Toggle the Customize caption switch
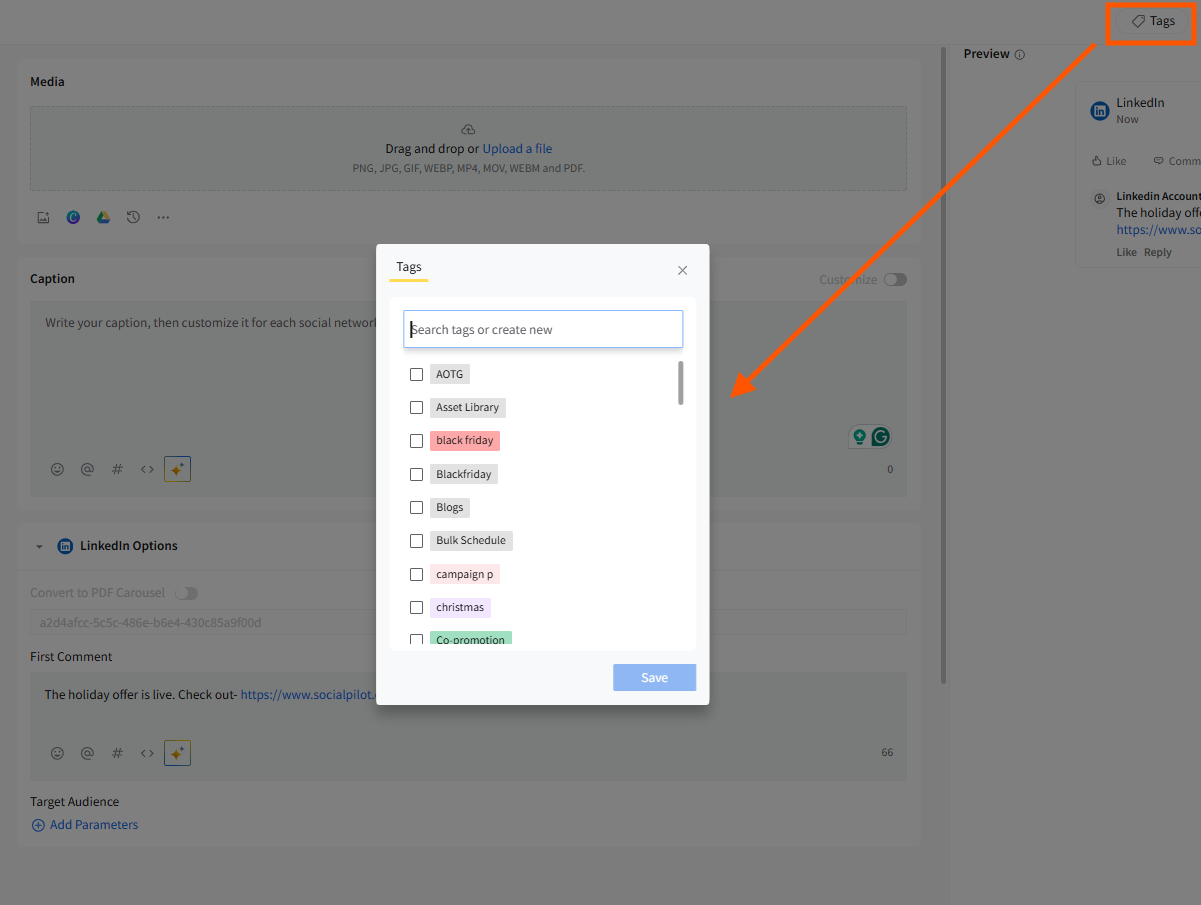 [x=895, y=280]
